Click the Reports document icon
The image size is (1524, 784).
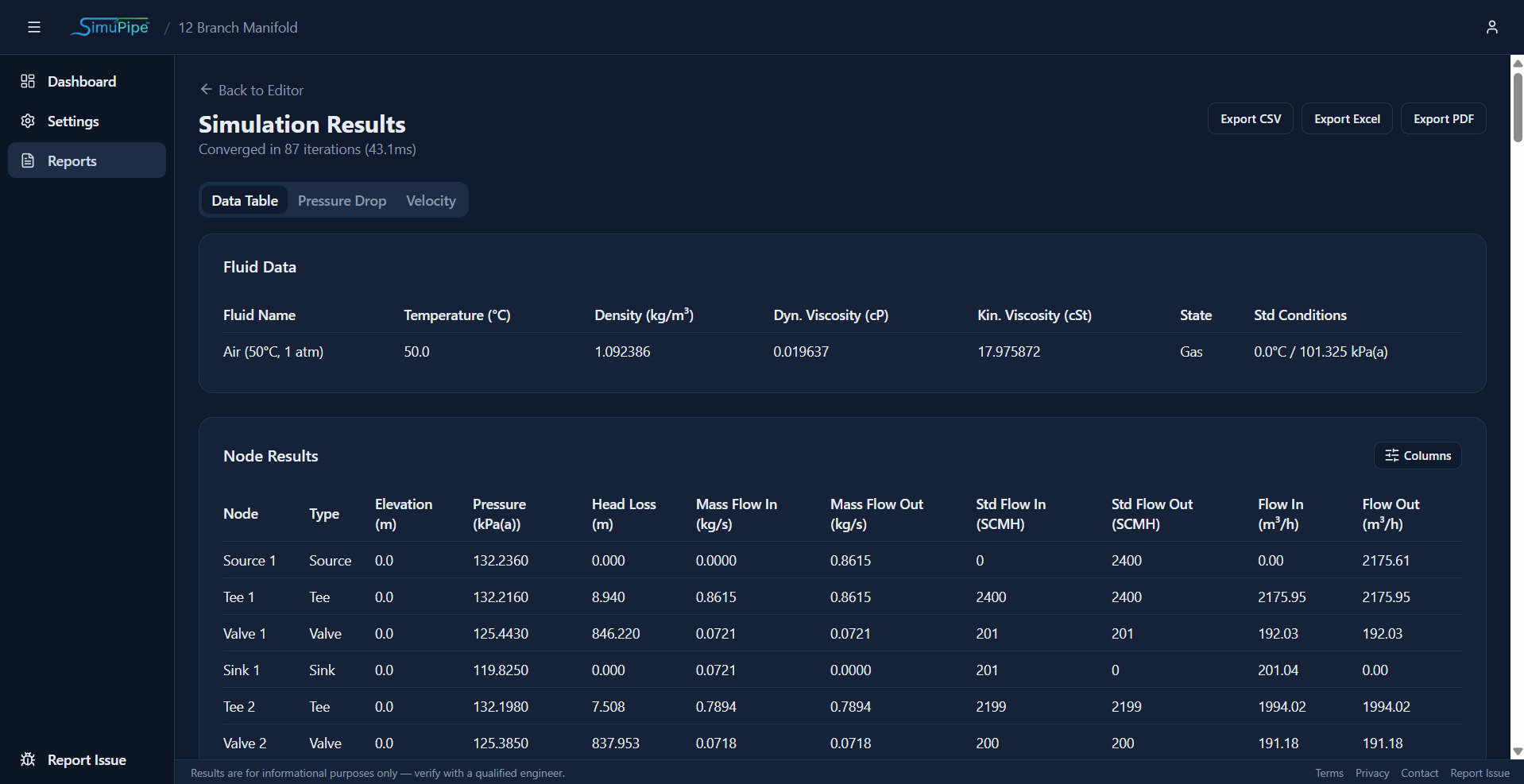pos(28,160)
